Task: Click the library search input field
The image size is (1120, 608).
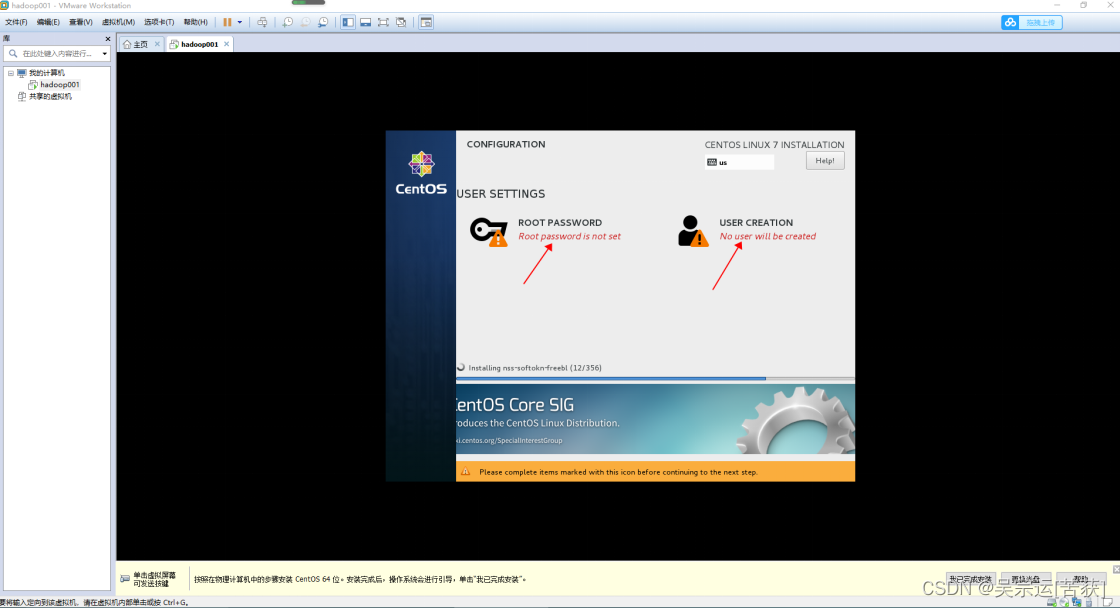Action: pyautogui.click(x=57, y=54)
